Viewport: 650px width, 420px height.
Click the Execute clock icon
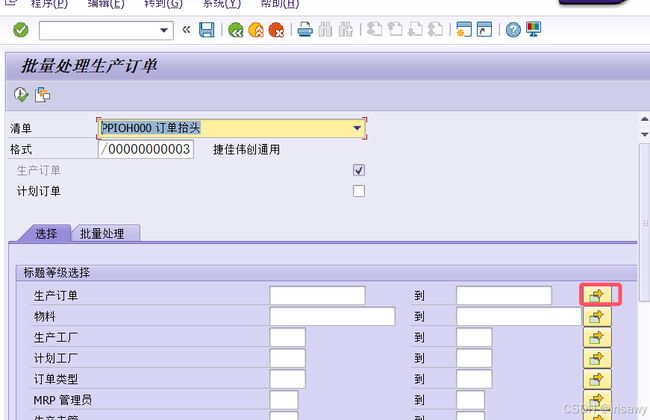pos(21,95)
